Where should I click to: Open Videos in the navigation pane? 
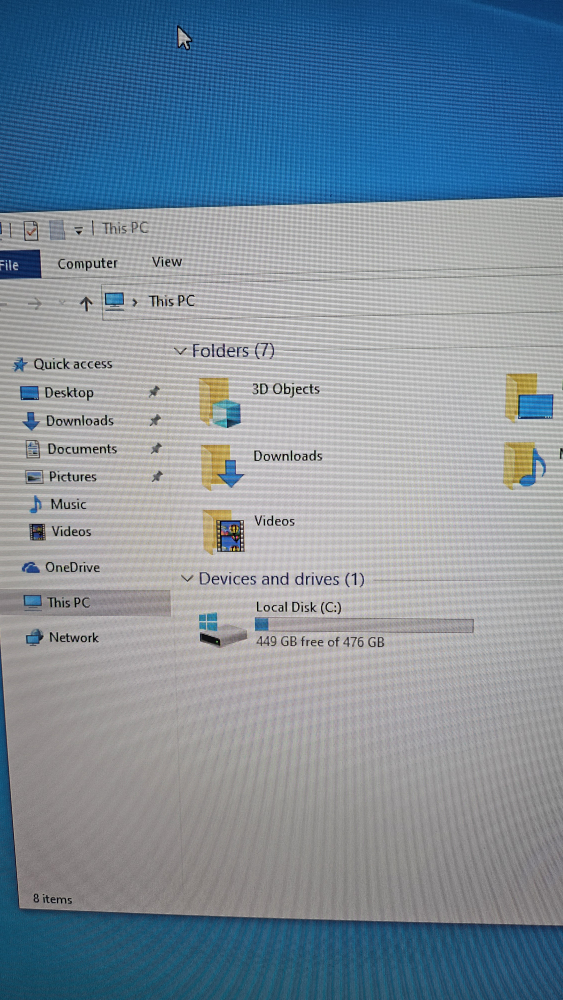click(71, 532)
